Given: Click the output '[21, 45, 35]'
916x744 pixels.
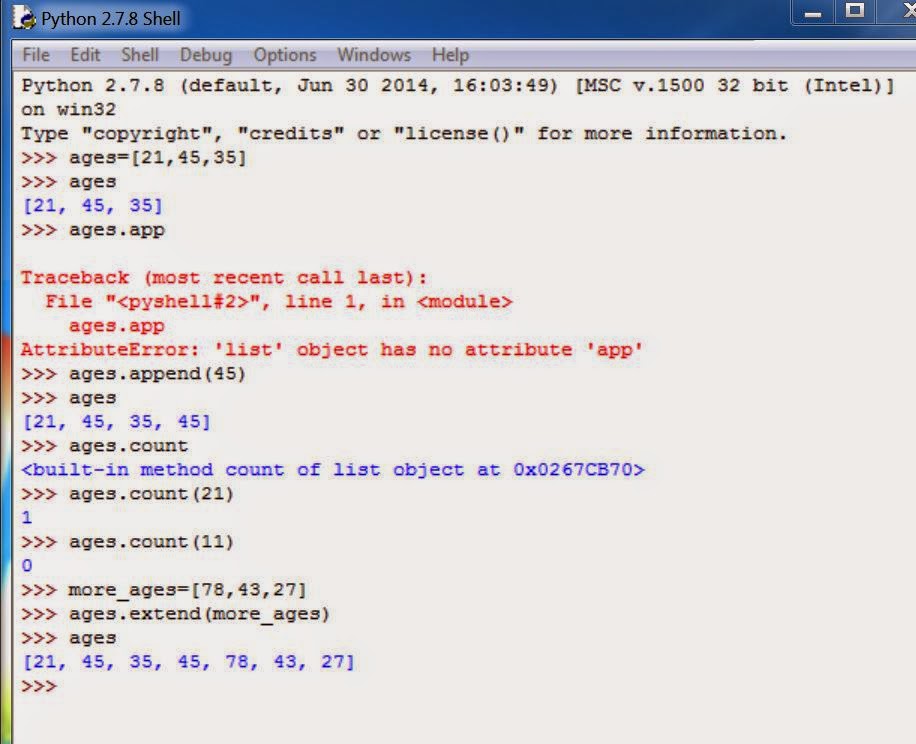Looking at the screenshot, I should [x=92, y=206].
